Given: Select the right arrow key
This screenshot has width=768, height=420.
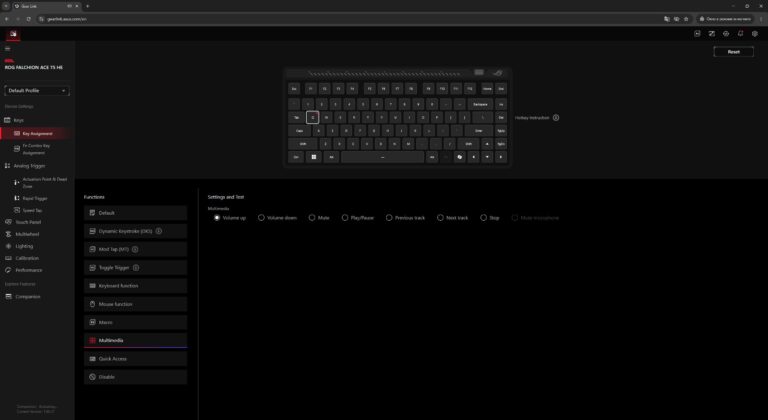Looking at the screenshot, I should (501, 157).
